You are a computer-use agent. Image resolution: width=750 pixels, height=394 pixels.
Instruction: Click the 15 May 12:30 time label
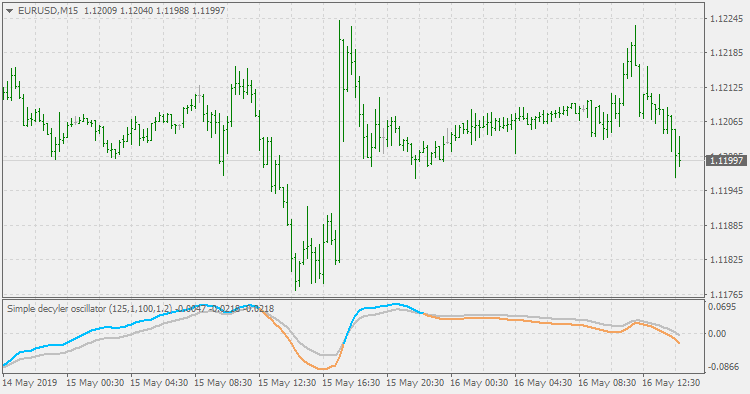click(287, 383)
